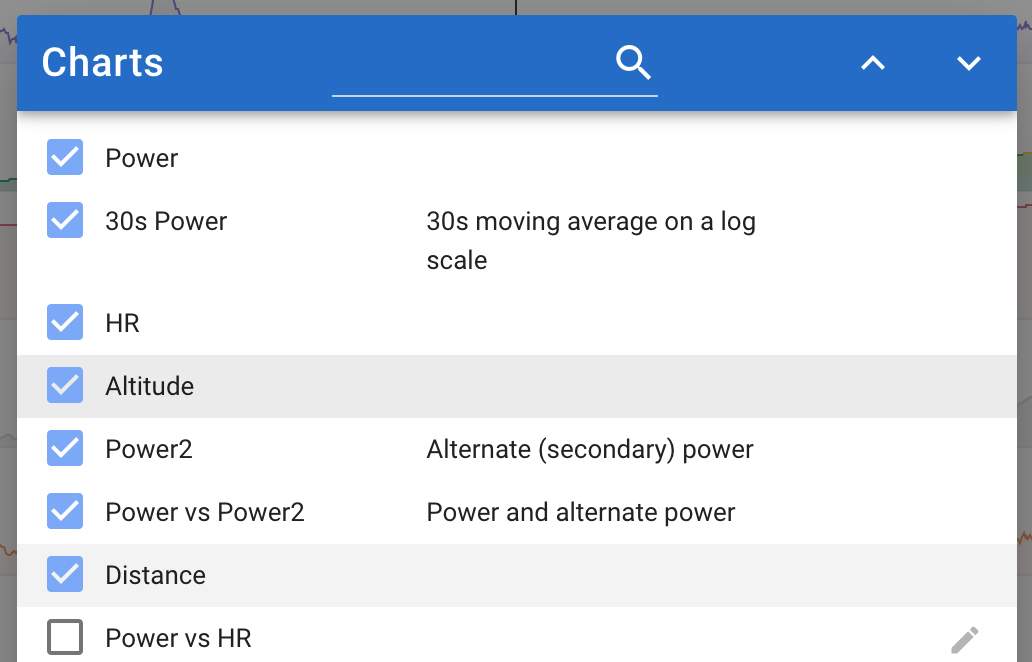Click the up chevron in Charts header
Viewport: 1032px width, 662px height.
click(x=873, y=63)
